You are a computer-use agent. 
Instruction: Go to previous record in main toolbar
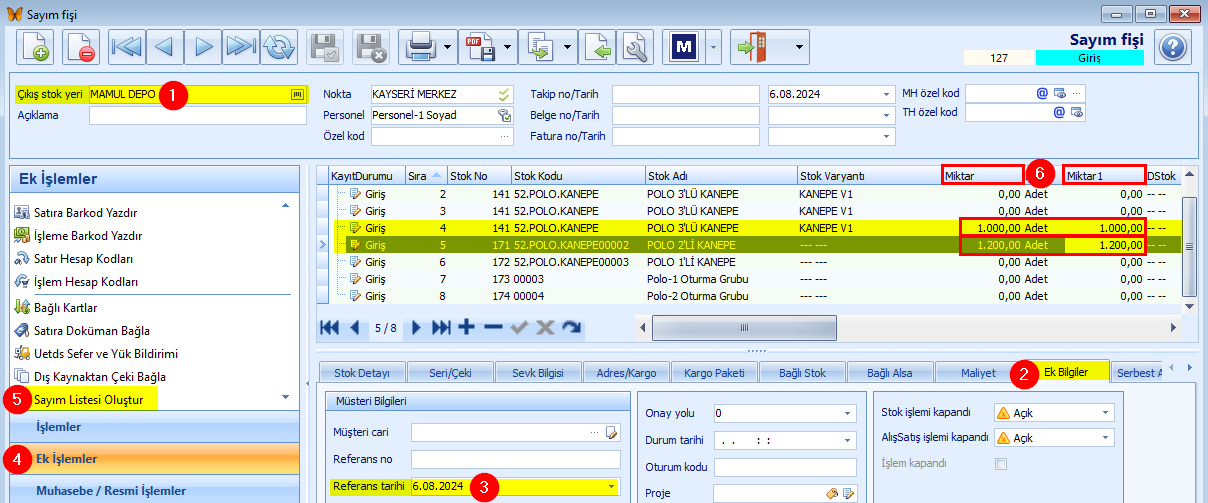pyautogui.click(x=164, y=46)
